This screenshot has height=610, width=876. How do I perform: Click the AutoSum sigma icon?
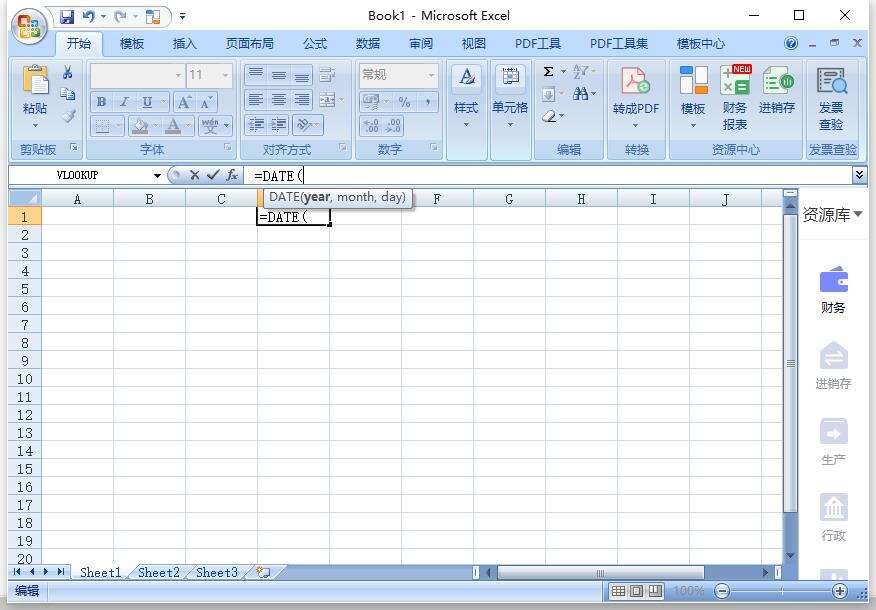click(549, 72)
